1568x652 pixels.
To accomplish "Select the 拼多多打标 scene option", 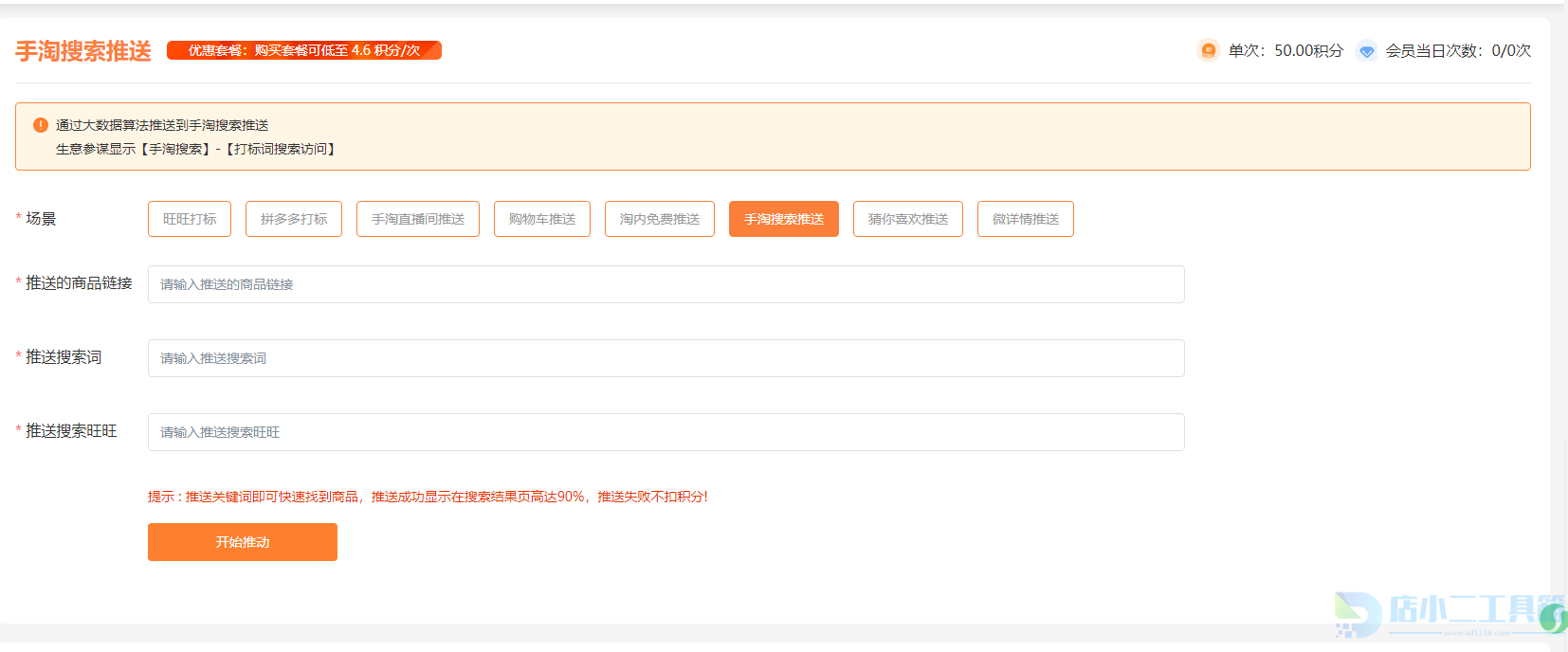I will [x=294, y=219].
